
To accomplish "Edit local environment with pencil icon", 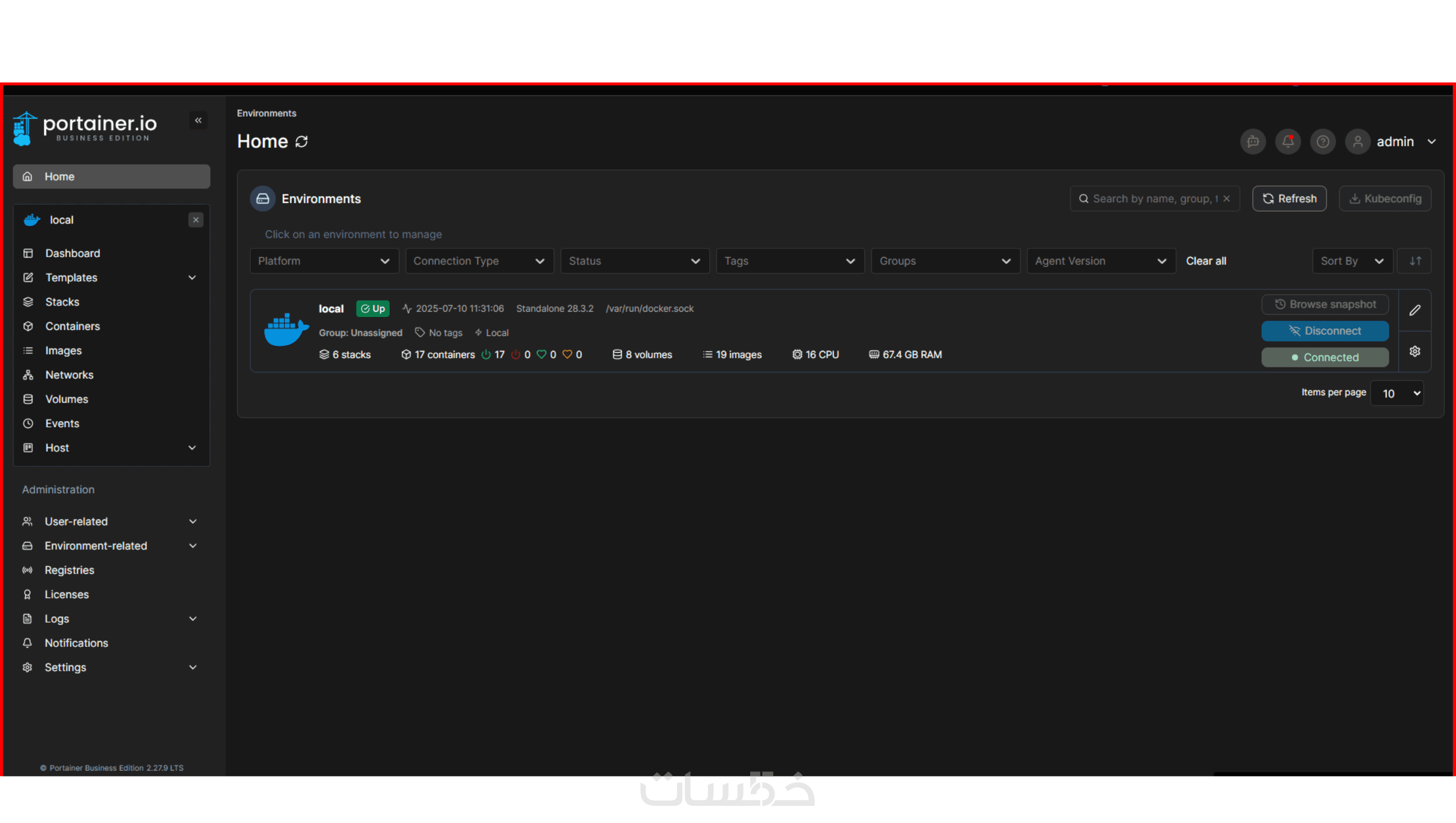I will click(x=1415, y=310).
